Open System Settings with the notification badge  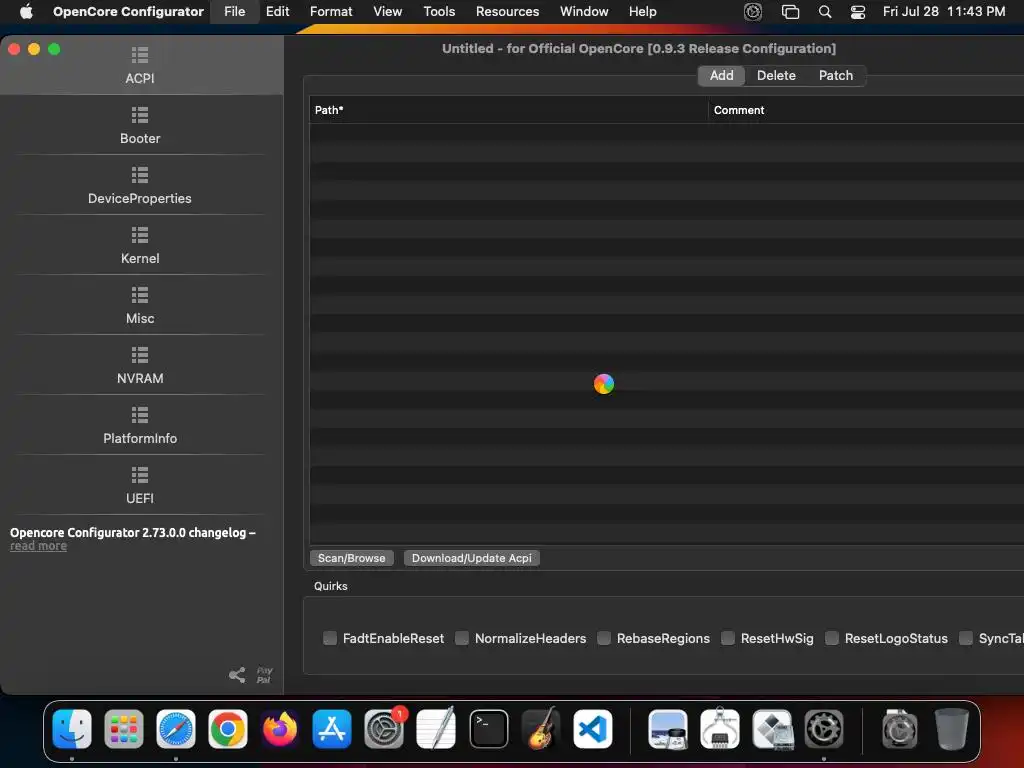click(384, 729)
